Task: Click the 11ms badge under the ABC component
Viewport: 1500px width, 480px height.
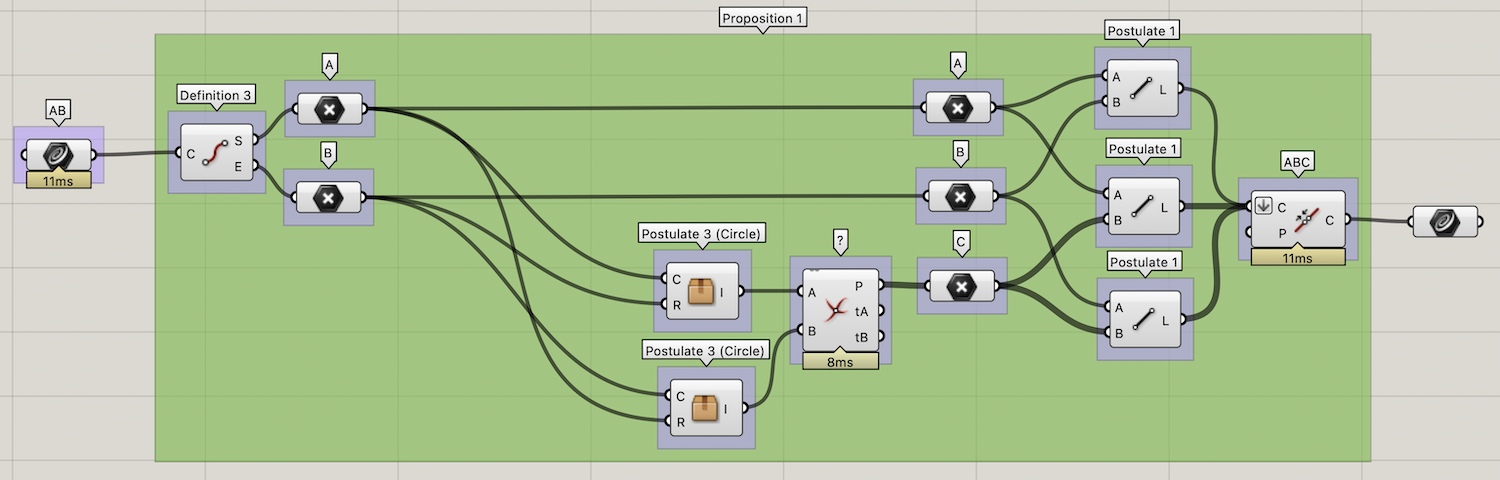Action: [1297, 257]
